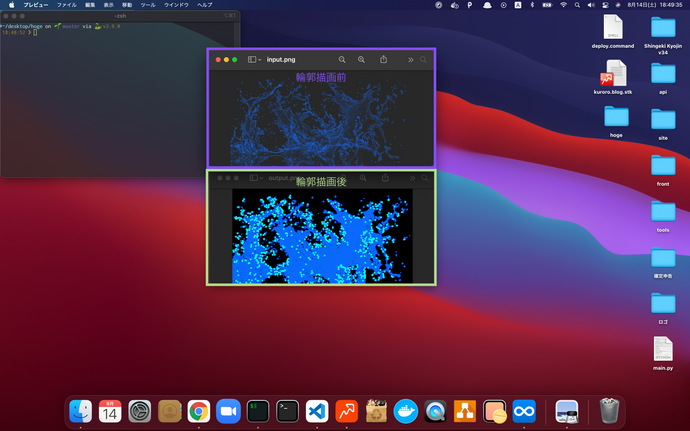690x431 pixels.
Task: Share input.png using the share icon
Action: (384, 59)
